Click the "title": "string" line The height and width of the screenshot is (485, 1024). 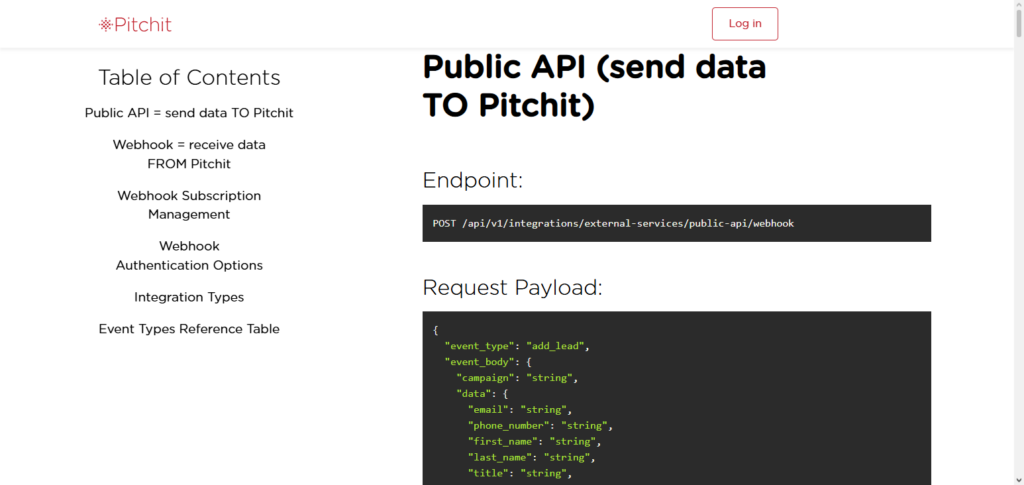point(520,473)
